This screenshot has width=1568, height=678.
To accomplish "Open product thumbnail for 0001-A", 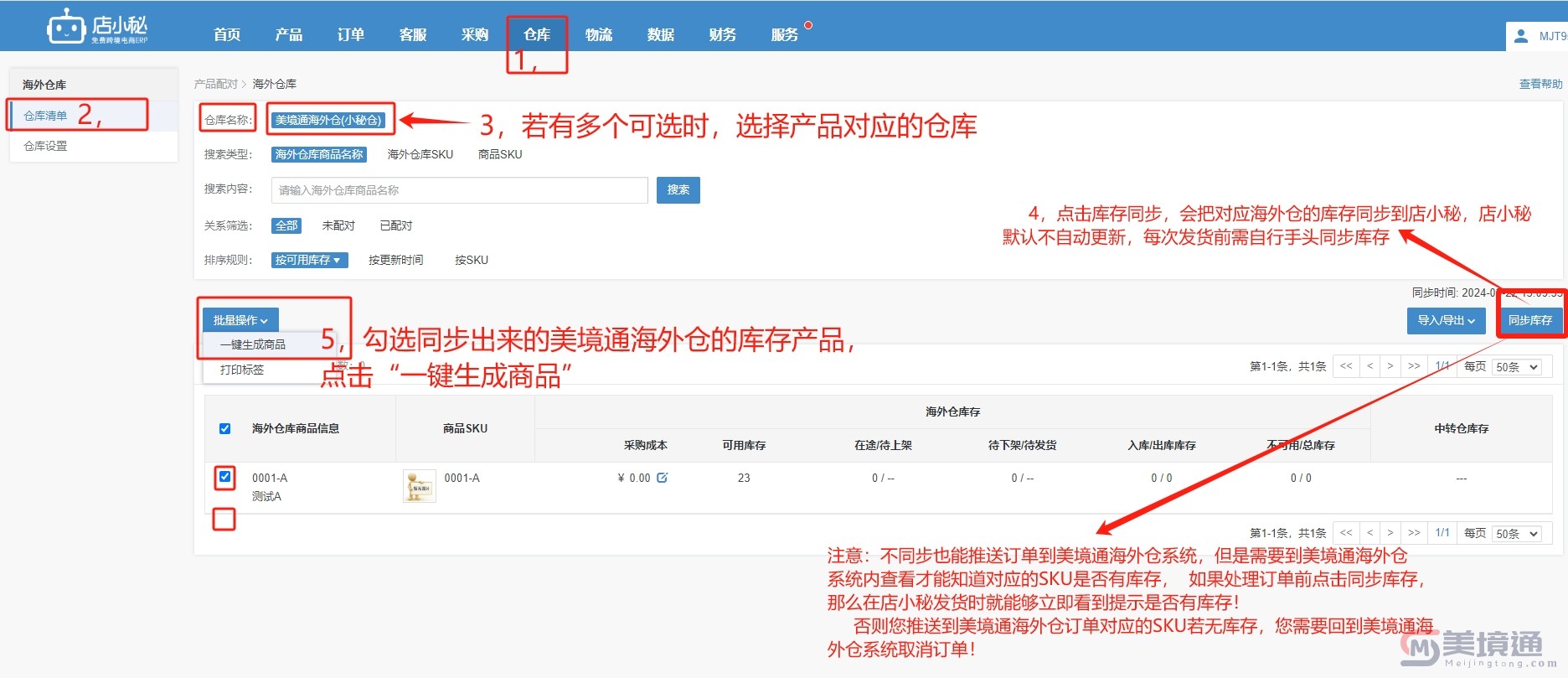I will pyautogui.click(x=419, y=486).
